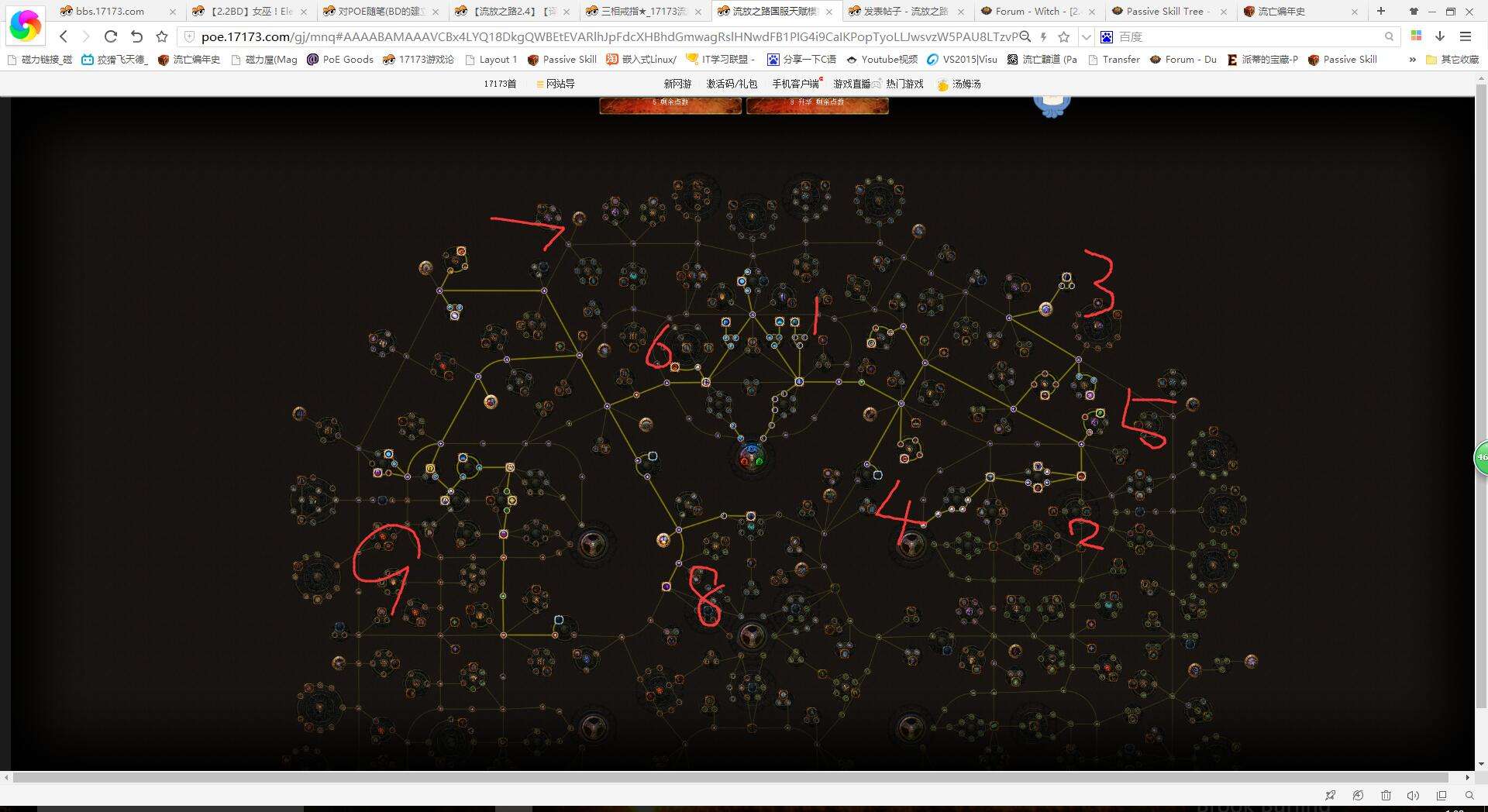
Task: Click the horizontal scrollbar right arrow
Action: click(1467, 777)
